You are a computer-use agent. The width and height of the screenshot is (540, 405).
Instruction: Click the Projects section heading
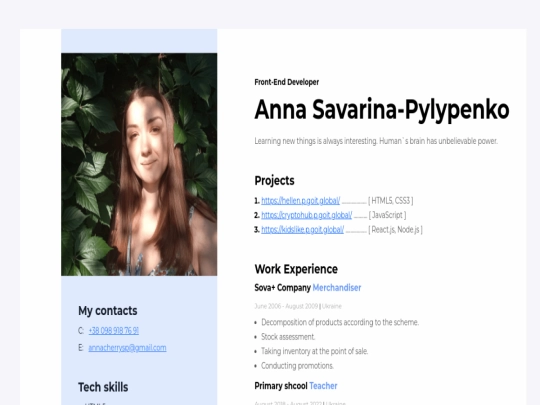(x=274, y=180)
